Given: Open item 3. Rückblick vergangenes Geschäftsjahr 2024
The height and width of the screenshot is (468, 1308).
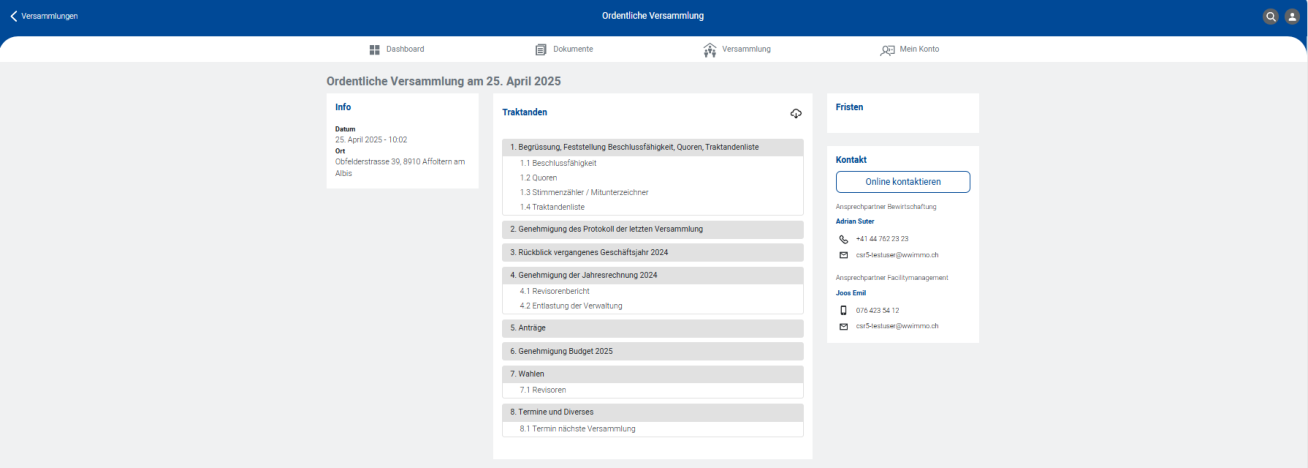Looking at the screenshot, I should tap(653, 252).
